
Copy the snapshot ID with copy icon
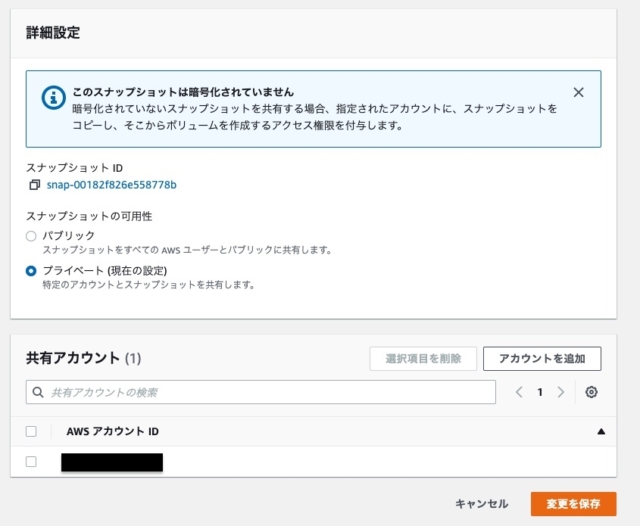pyautogui.click(x=34, y=185)
